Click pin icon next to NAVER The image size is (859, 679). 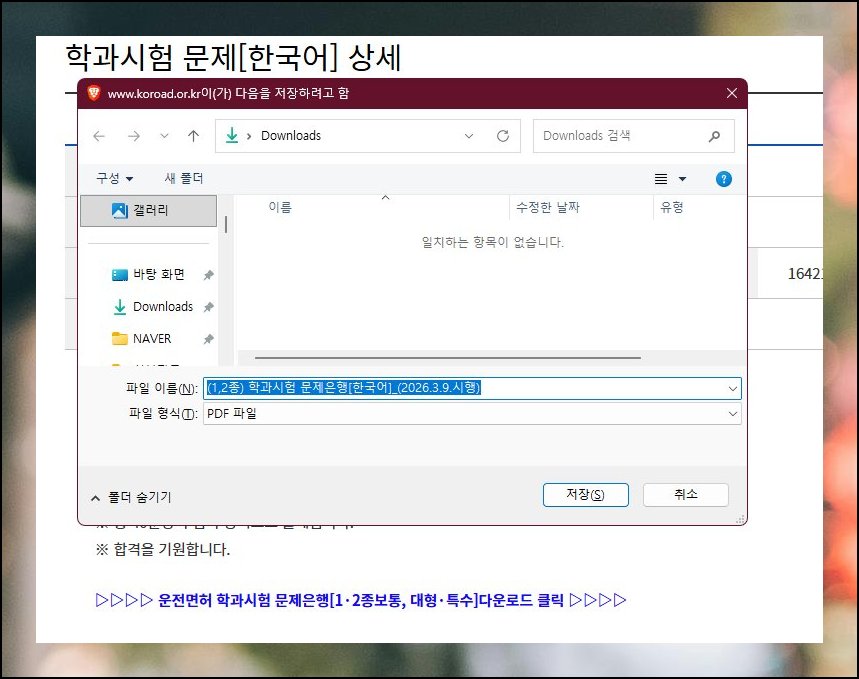coord(208,339)
